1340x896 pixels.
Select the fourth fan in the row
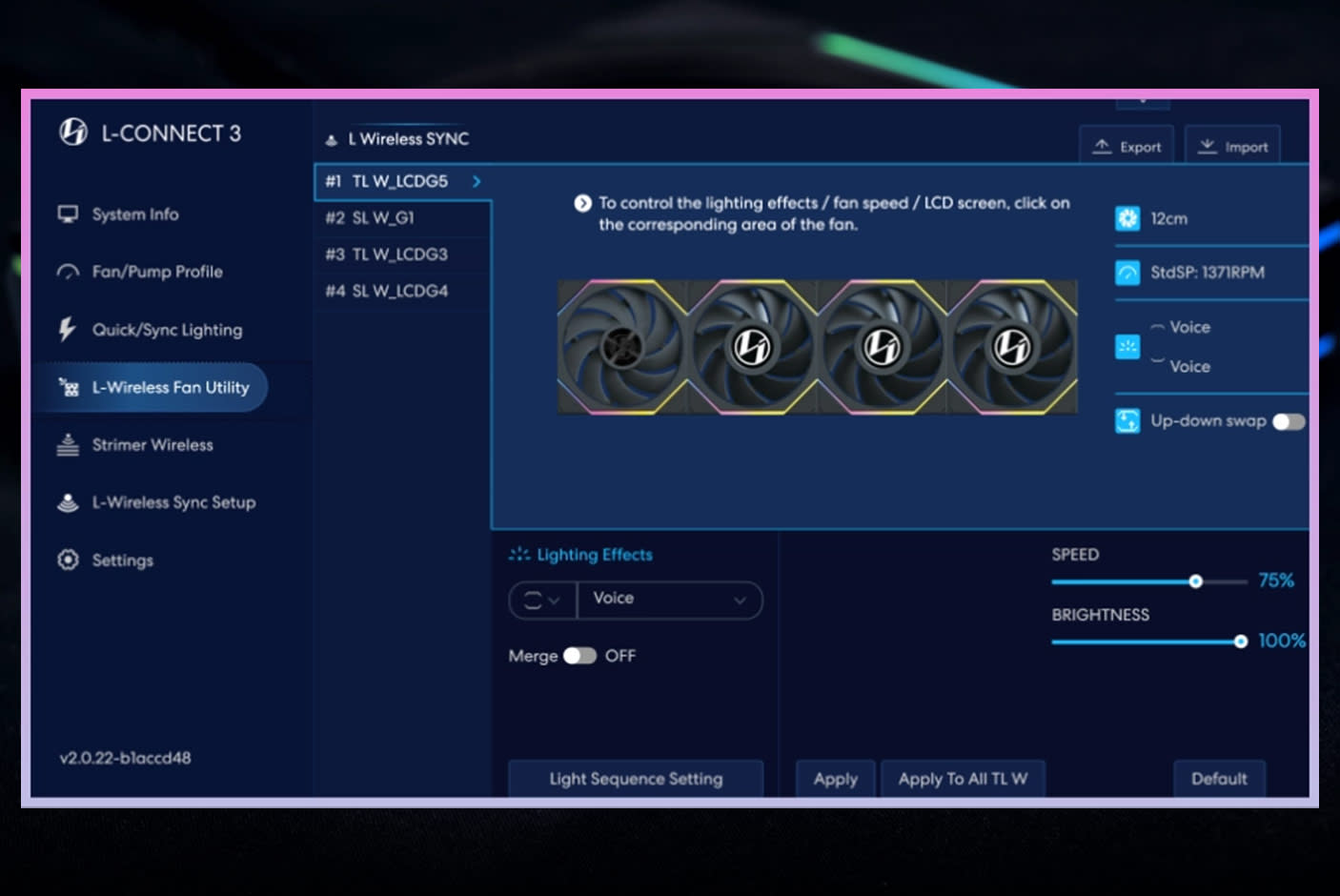pos(1012,347)
